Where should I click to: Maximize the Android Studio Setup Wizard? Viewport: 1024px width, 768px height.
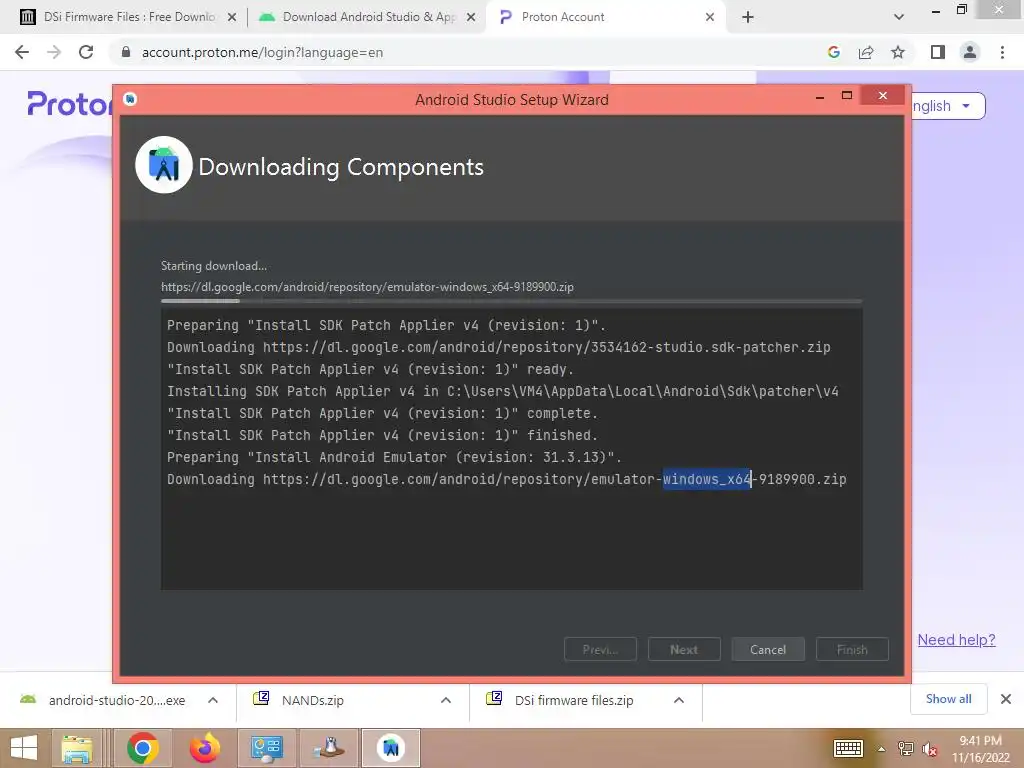[847, 96]
